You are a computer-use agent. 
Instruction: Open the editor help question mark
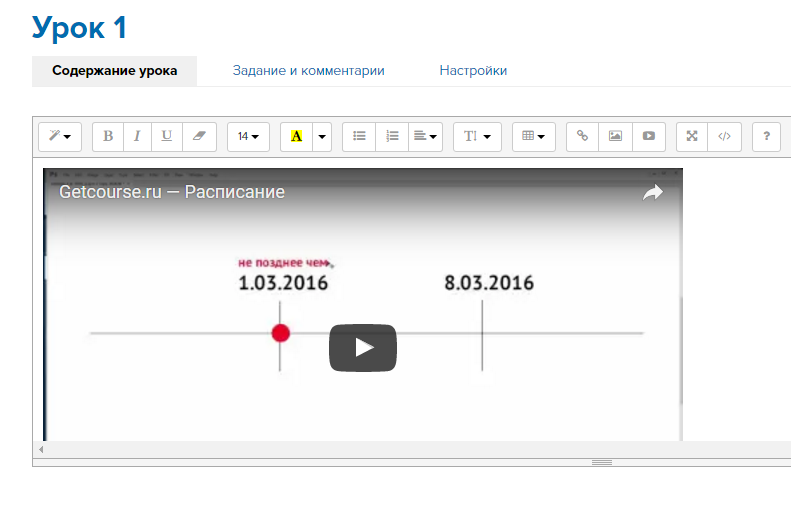[x=767, y=136]
